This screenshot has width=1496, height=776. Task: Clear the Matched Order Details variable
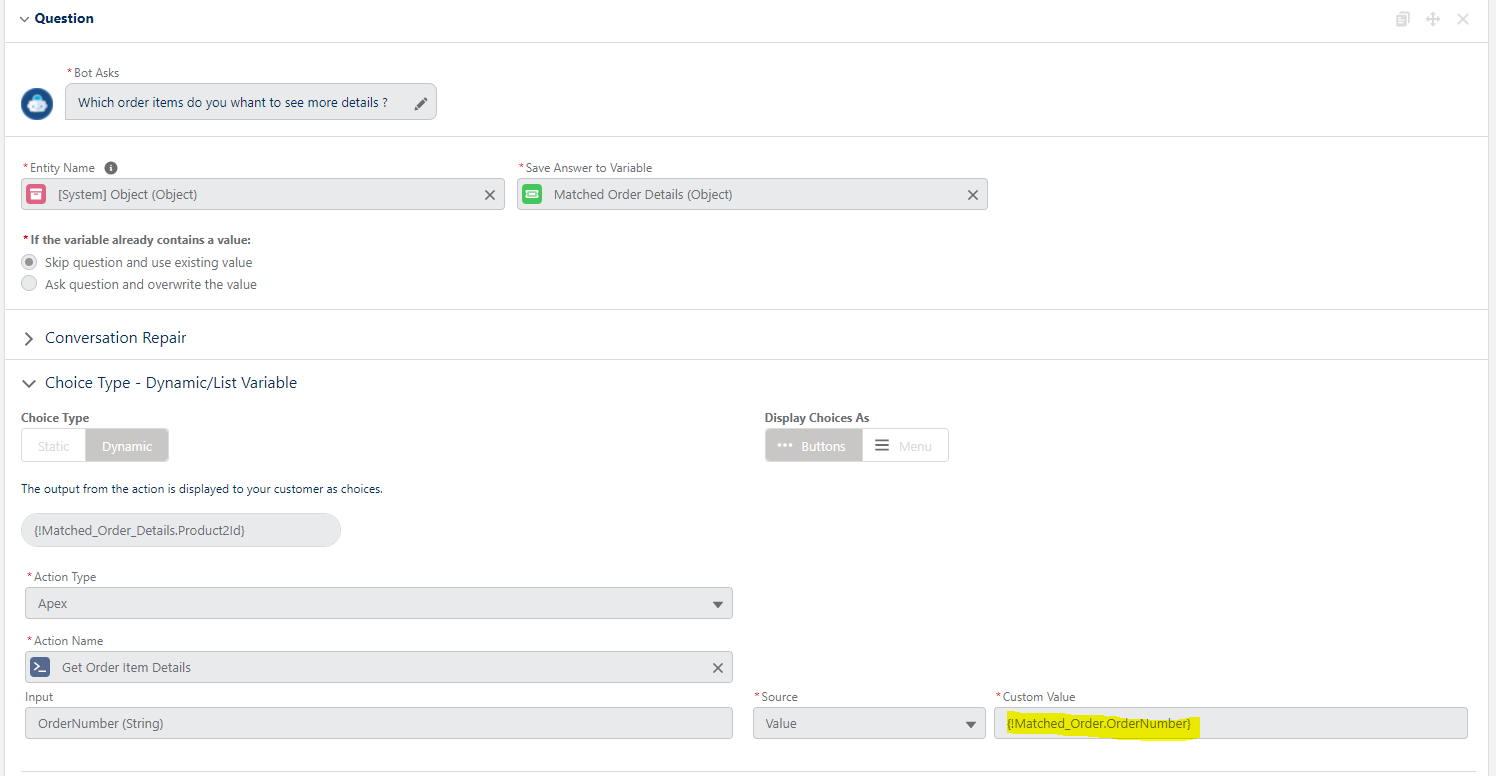pos(972,195)
